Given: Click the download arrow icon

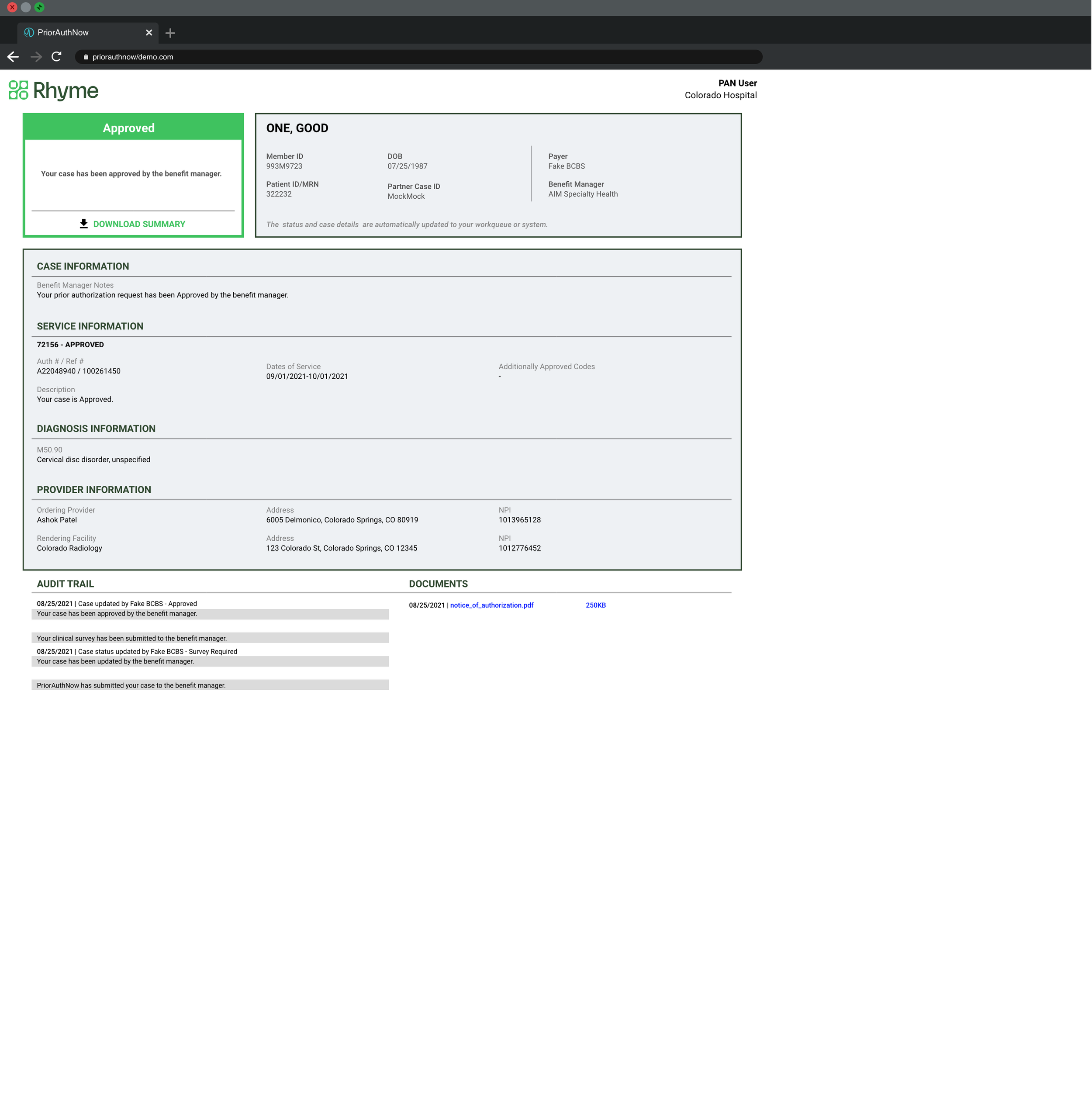Looking at the screenshot, I should [84, 224].
